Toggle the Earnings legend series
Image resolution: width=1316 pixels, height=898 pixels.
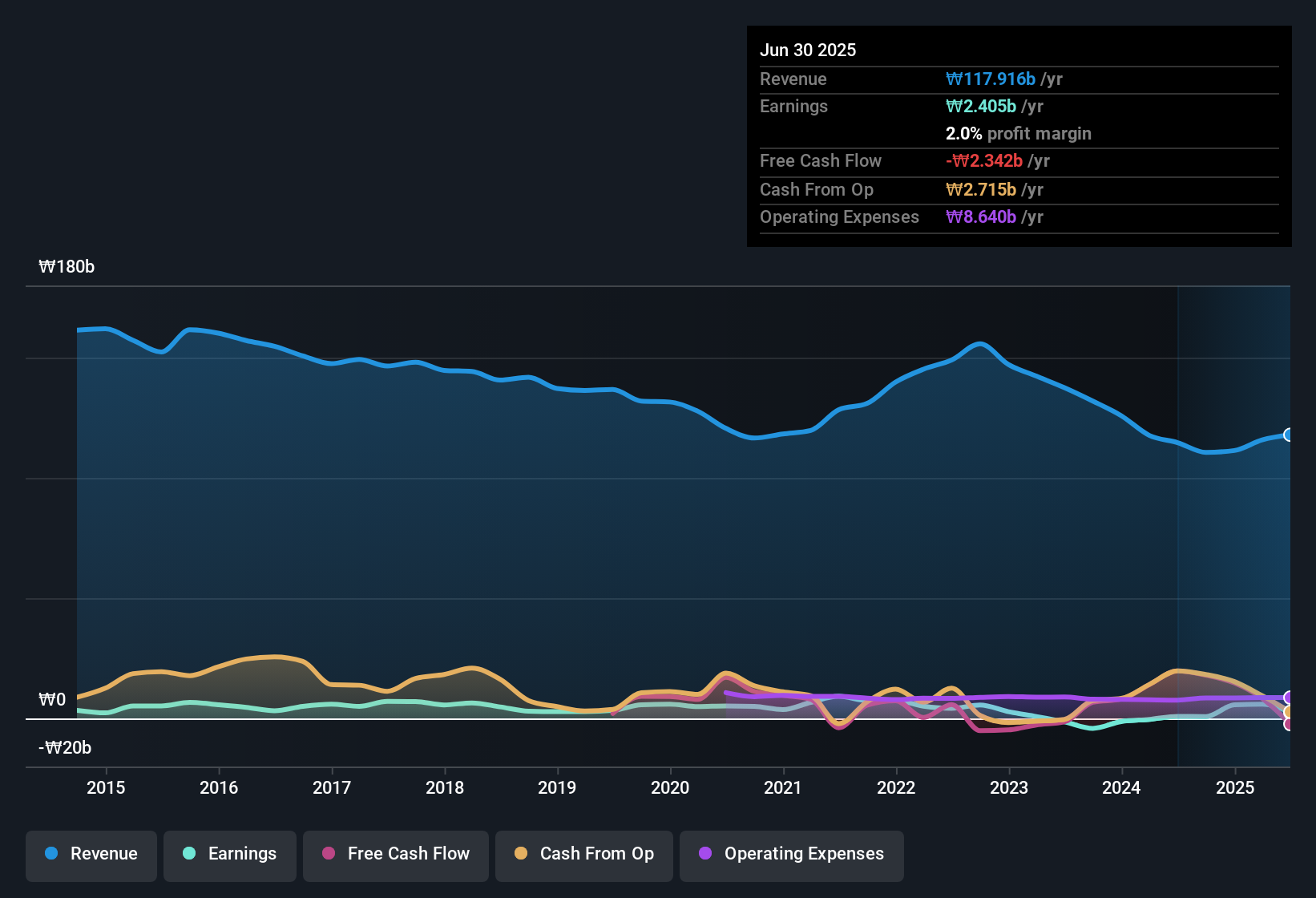pyautogui.click(x=230, y=854)
